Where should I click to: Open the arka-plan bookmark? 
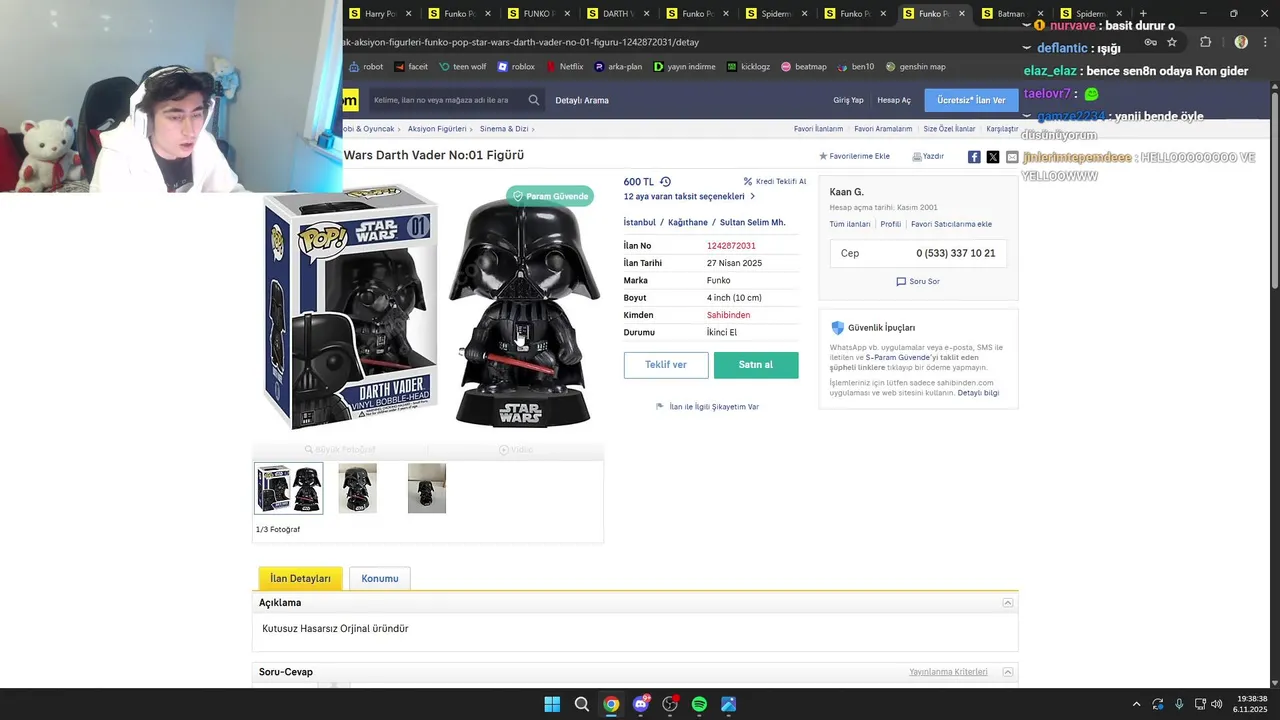pos(618,67)
